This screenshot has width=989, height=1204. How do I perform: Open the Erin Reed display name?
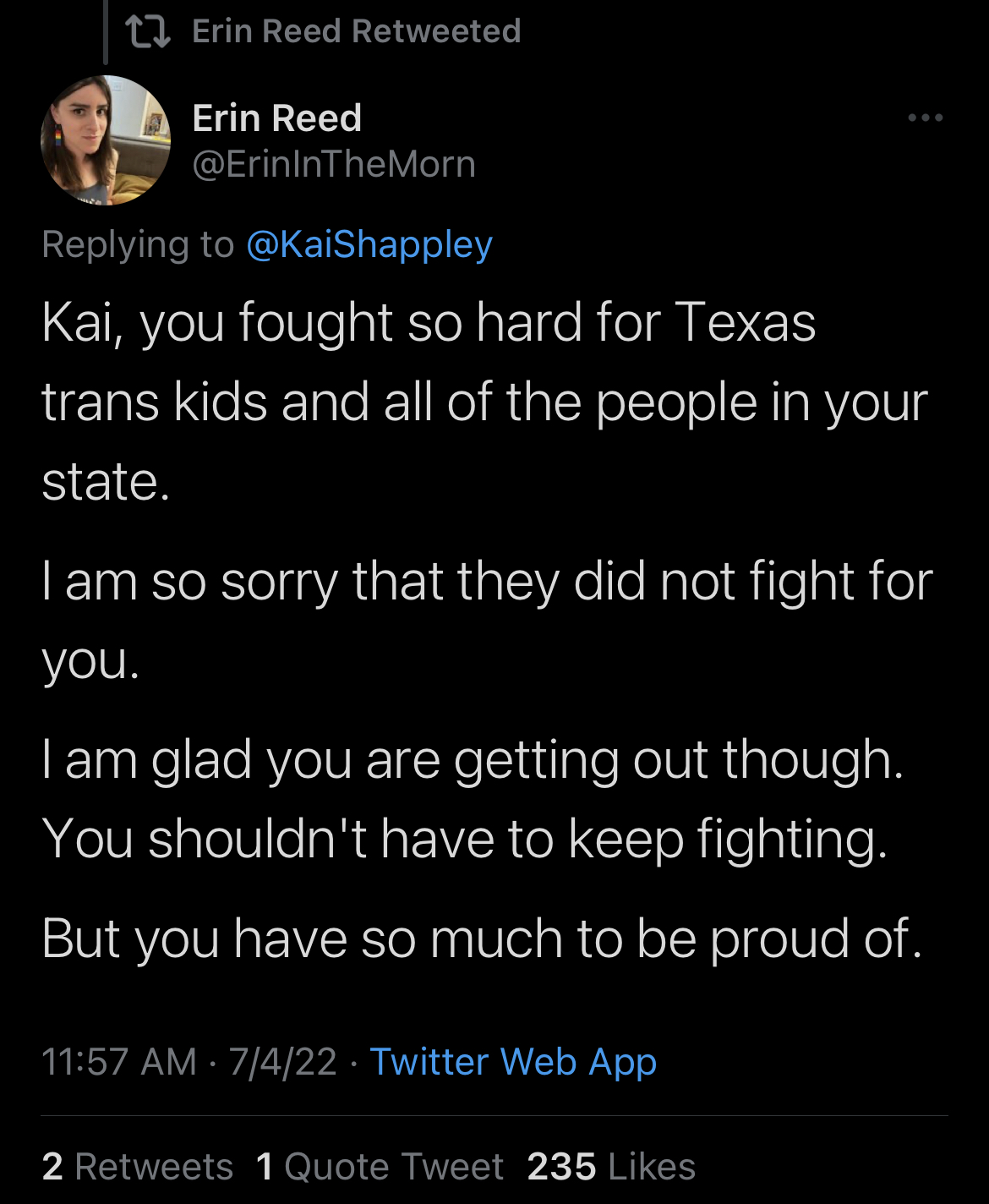click(x=277, y=118)
